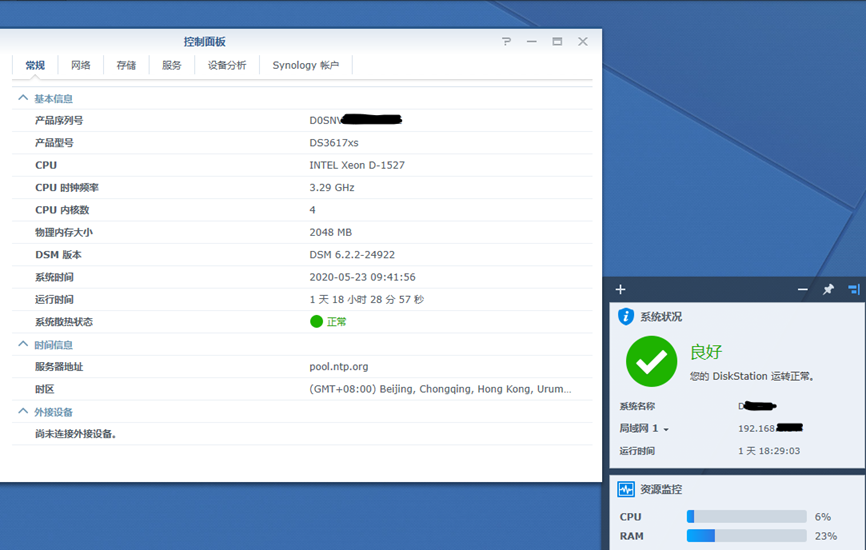This screenshot has height=550, width=866.
Task: Open the 局域网 1 dropdown
Action: point(666,429)
